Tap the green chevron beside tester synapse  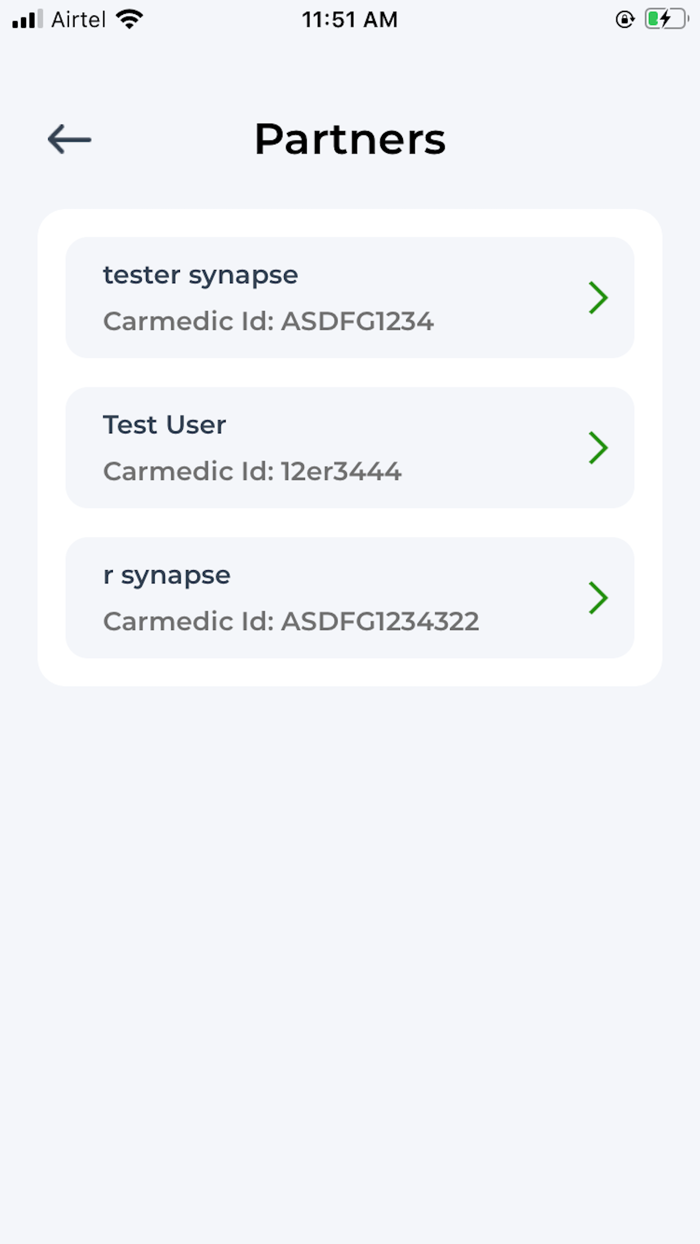click(598, 297)
